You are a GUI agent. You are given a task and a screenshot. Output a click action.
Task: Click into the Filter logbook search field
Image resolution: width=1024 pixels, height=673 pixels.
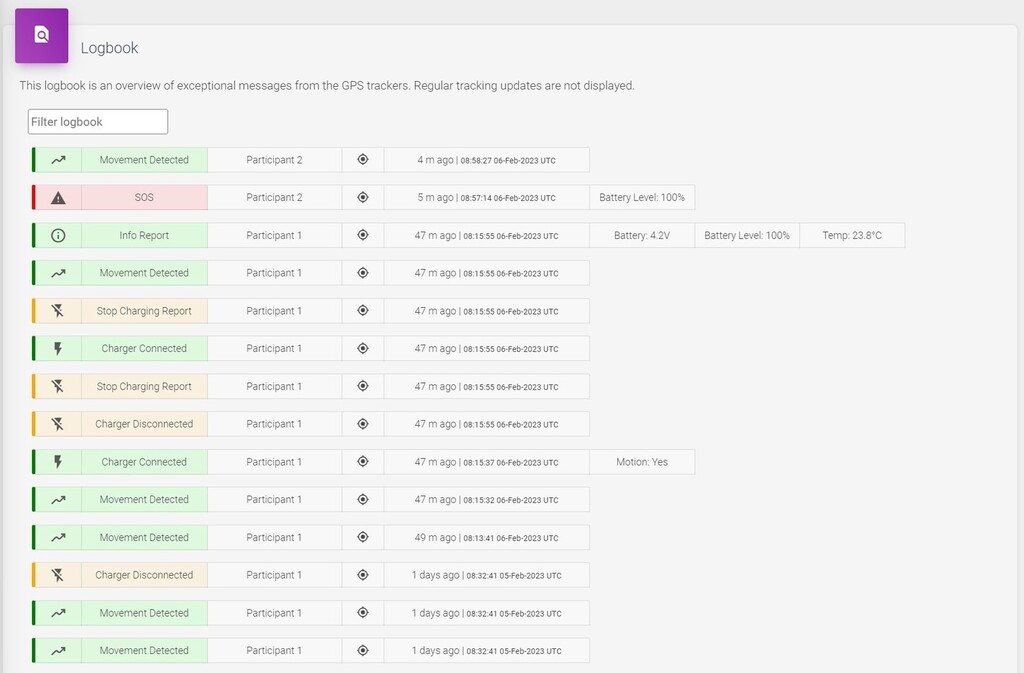coord(97,121)
